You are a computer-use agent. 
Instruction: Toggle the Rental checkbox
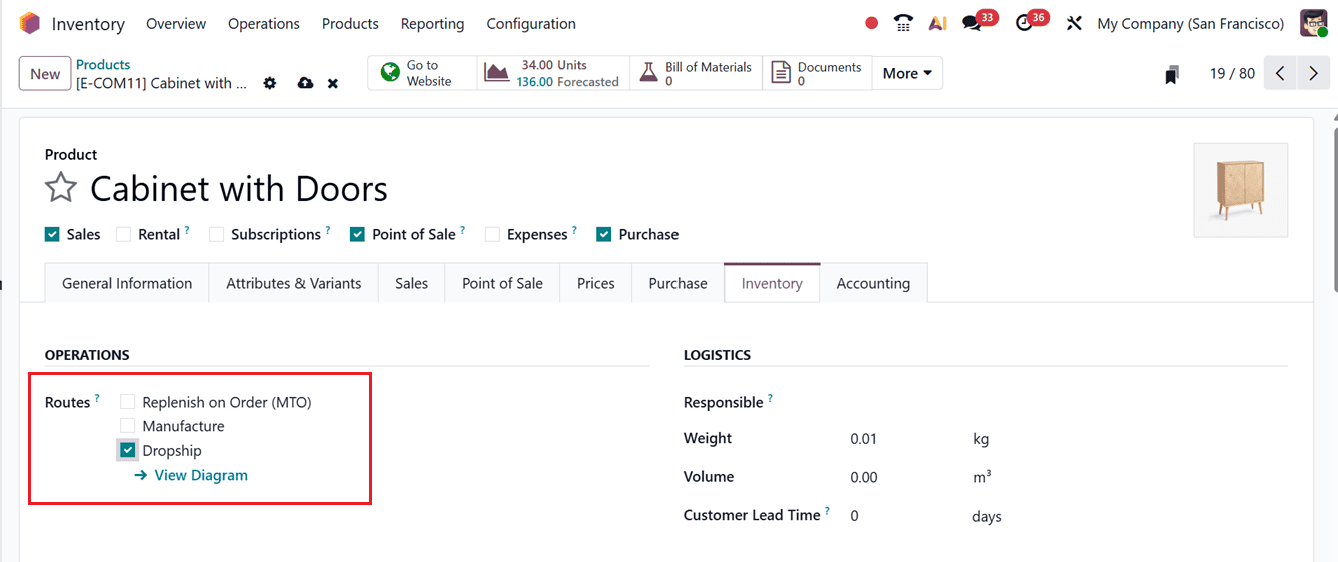123,234
